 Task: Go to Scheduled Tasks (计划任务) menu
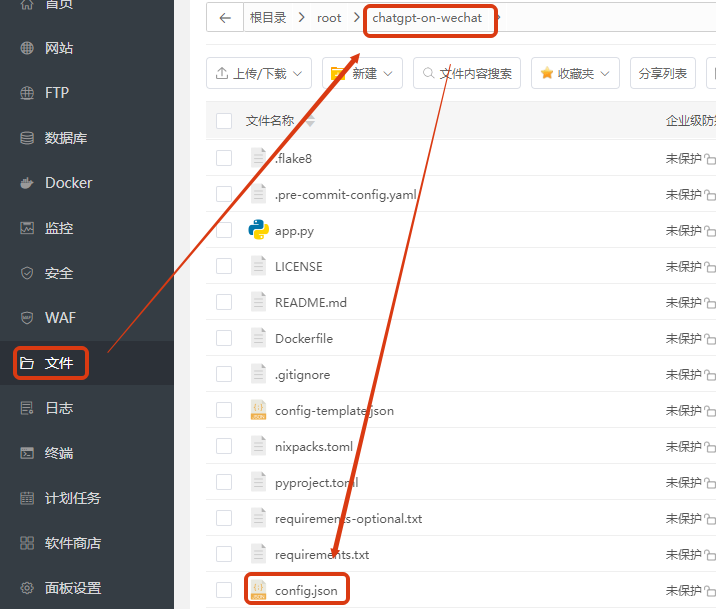tap(72, 498)
